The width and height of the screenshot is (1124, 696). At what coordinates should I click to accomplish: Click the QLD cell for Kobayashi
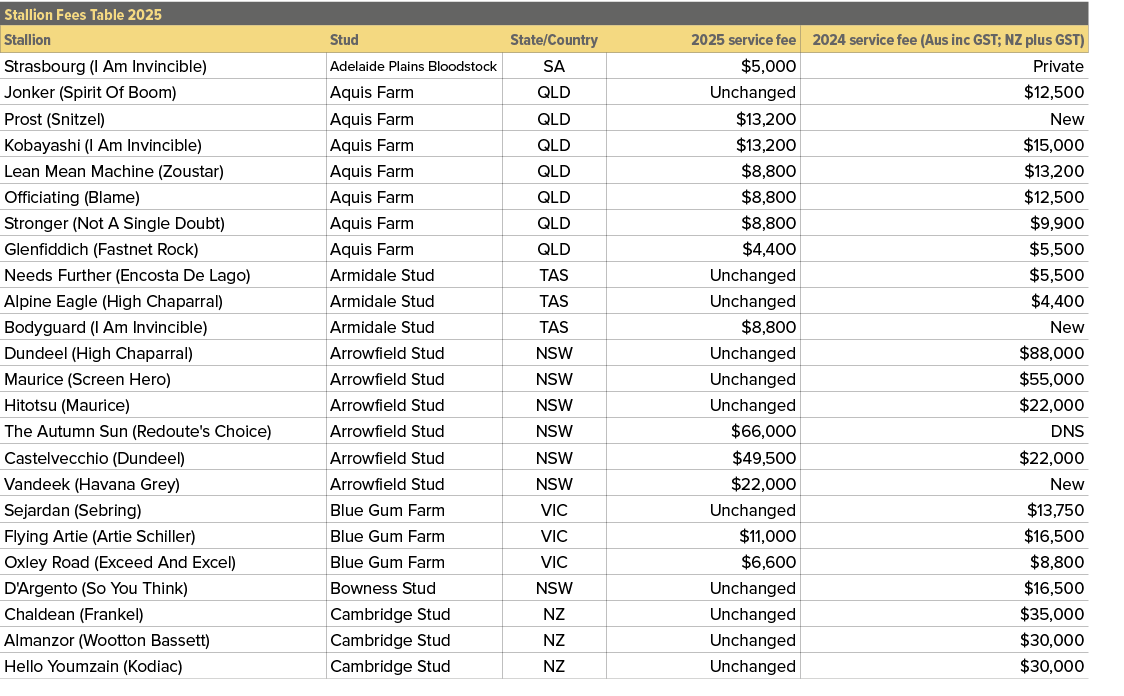[x=554, y=144]
